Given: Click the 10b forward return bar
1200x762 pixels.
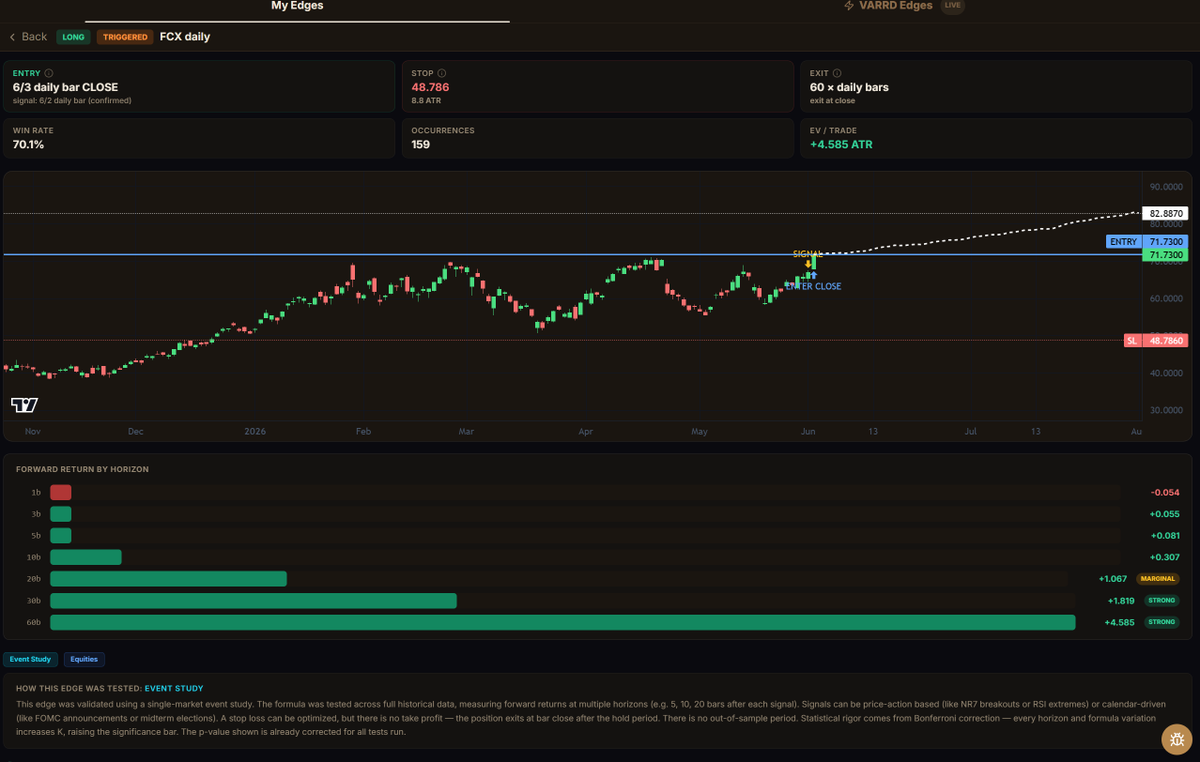Looking at the screenshot, I should (85, 557).
